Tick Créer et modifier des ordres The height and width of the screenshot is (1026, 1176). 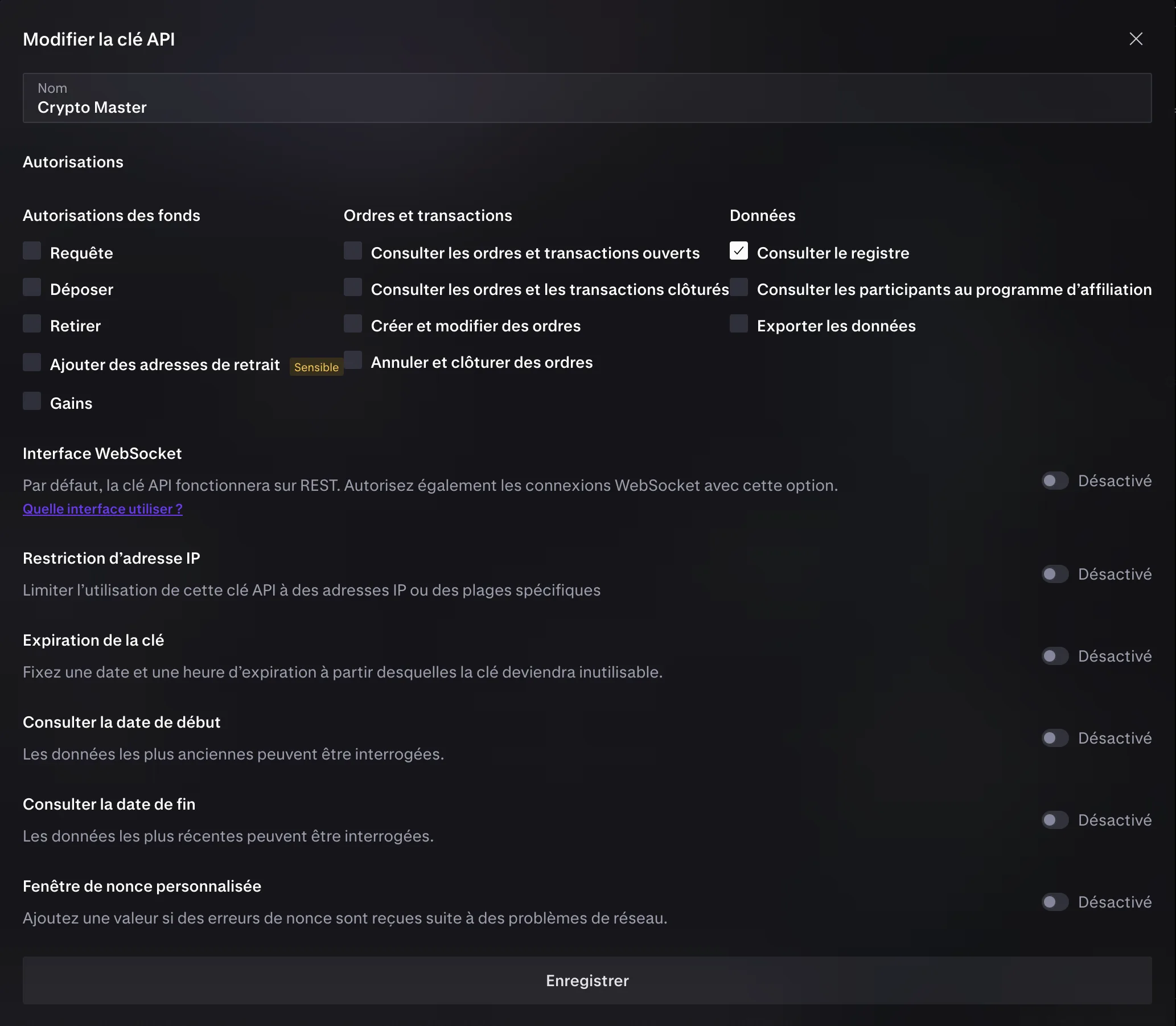353,323
